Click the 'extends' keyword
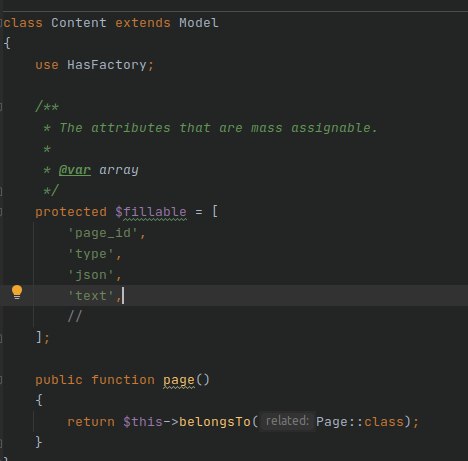This screenshot has height=461, width=468. pyautogui.click(x=143, y=23)
